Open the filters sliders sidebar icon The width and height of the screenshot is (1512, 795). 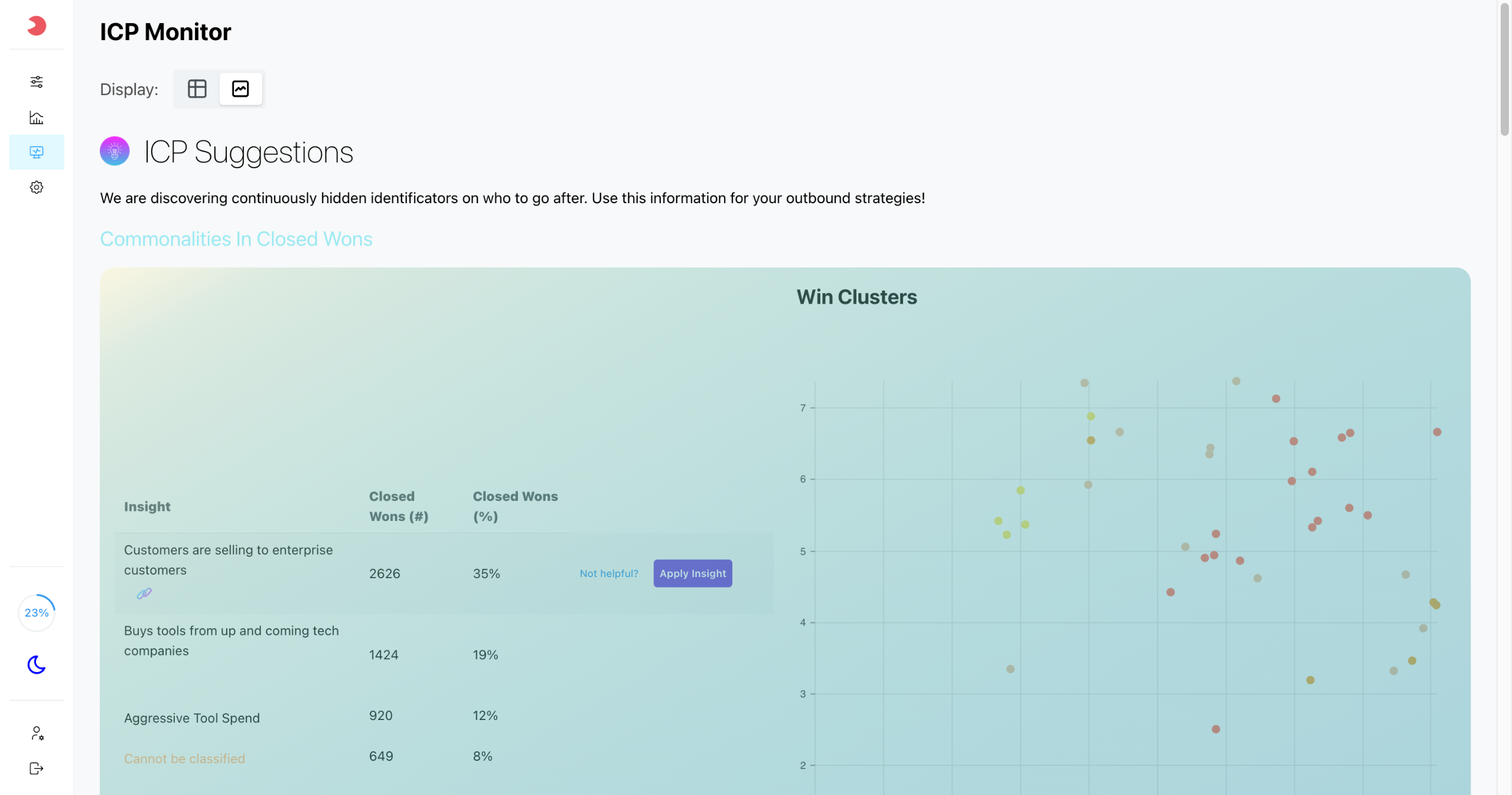click(x=37, y=82)
